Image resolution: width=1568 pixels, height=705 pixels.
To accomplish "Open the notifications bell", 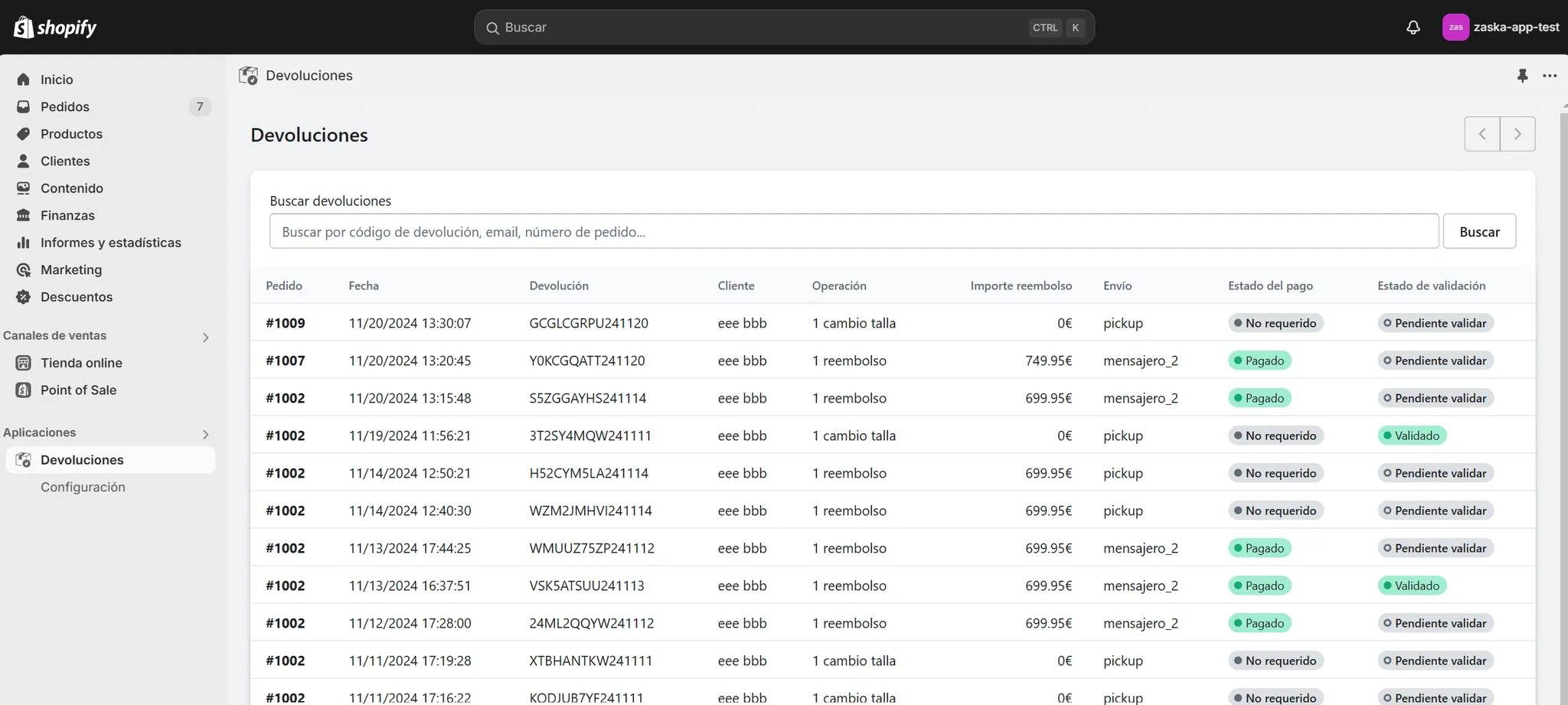I will coord(1413,28).
